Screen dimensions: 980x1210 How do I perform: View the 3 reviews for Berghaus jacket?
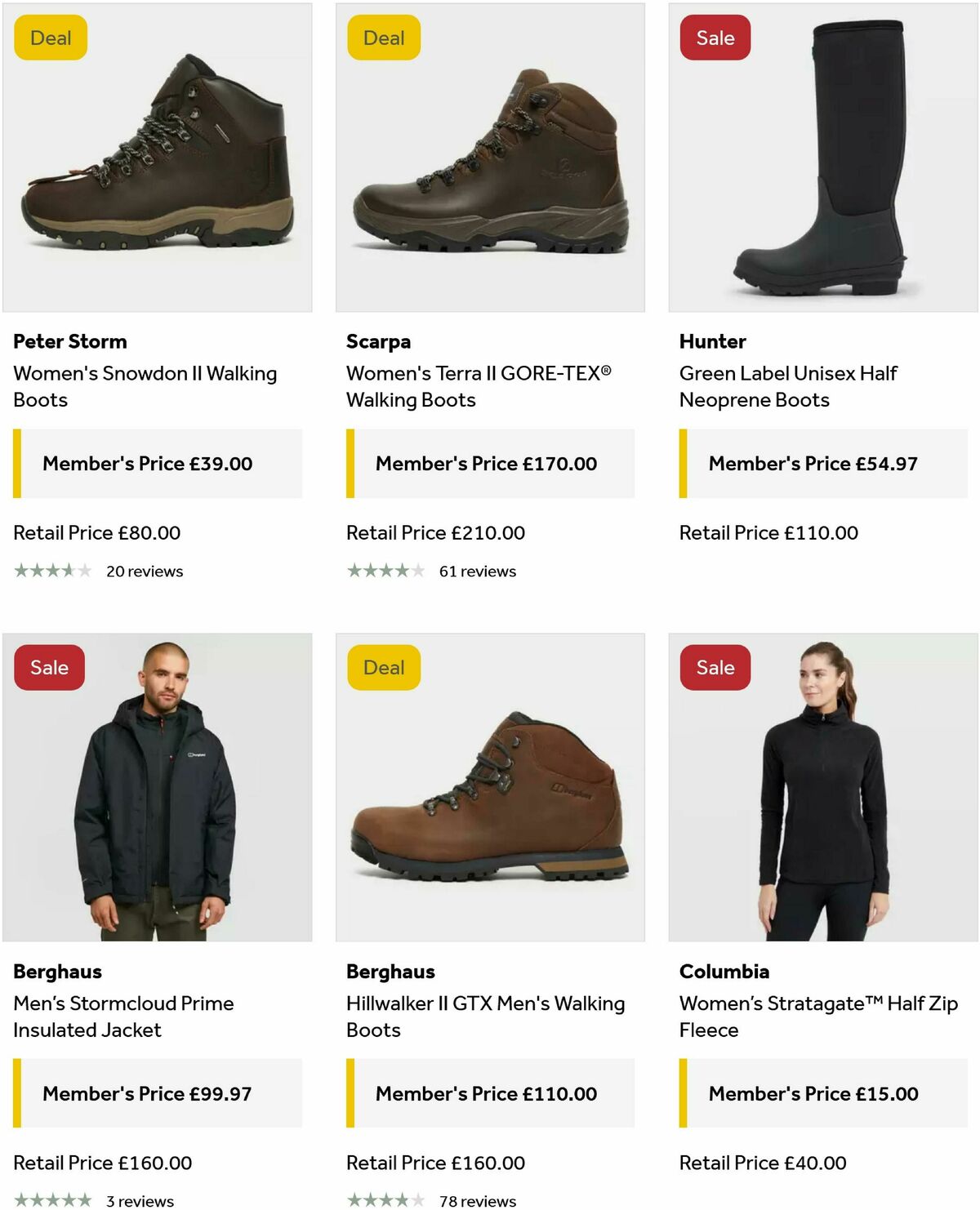click(140, 1201)
